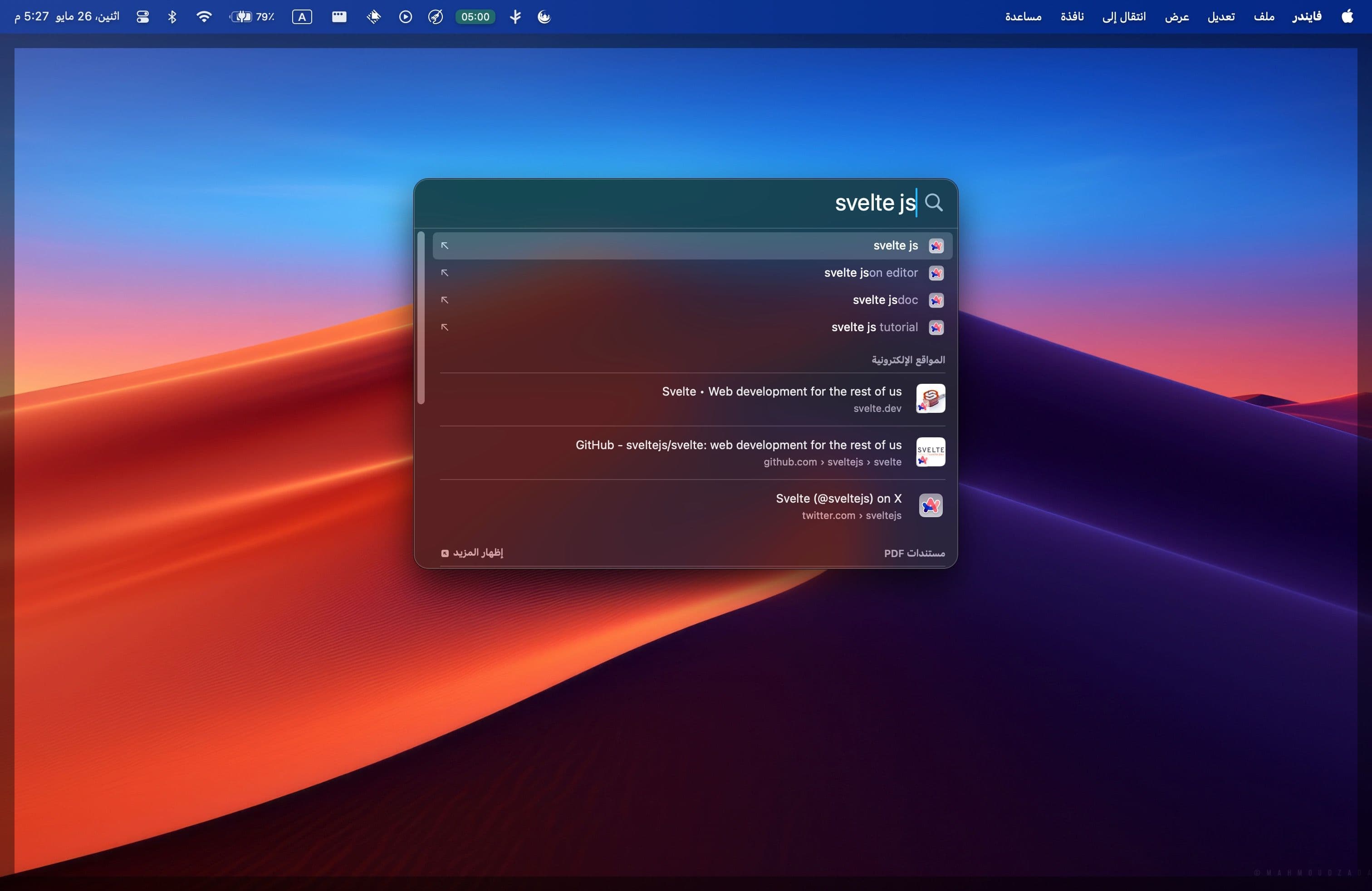Screen dimensions: 1372x891
Task: Open the مساعدة (Help) menu
Action: coord(1023,17)
